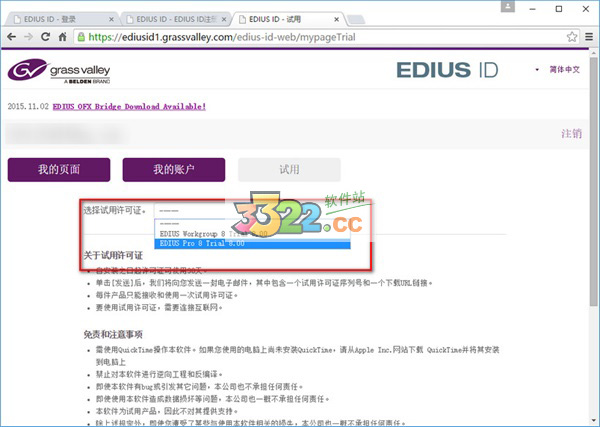Click the EDIUS ID header logo
600x427 pixels.
coord(447,70)
